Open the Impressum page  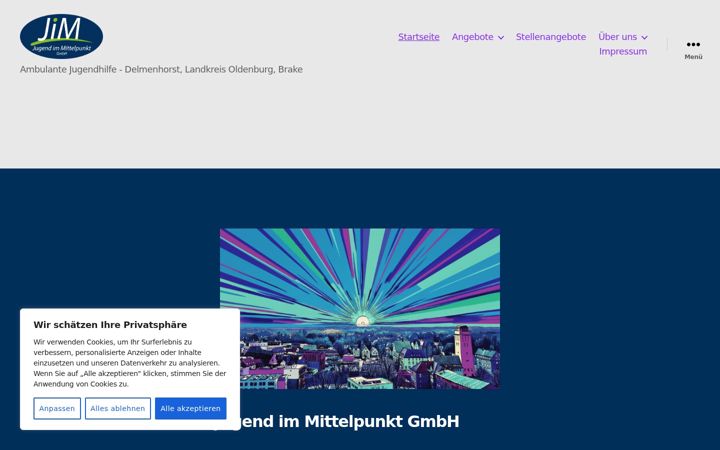point(623,51)
